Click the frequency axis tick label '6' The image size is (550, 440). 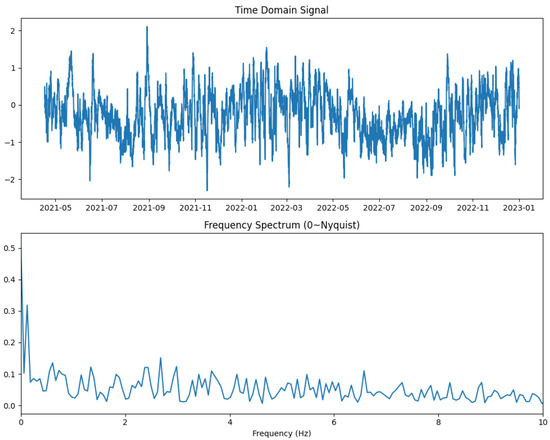334,422
